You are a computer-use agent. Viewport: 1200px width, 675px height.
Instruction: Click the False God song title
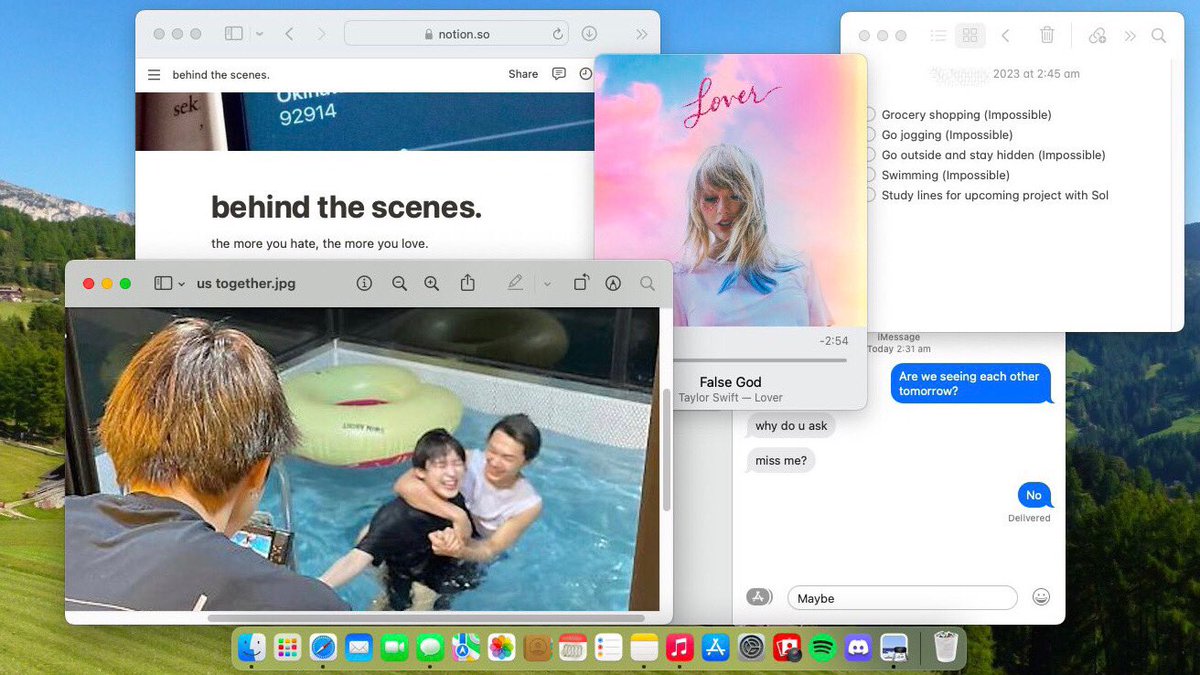point(730,382)
